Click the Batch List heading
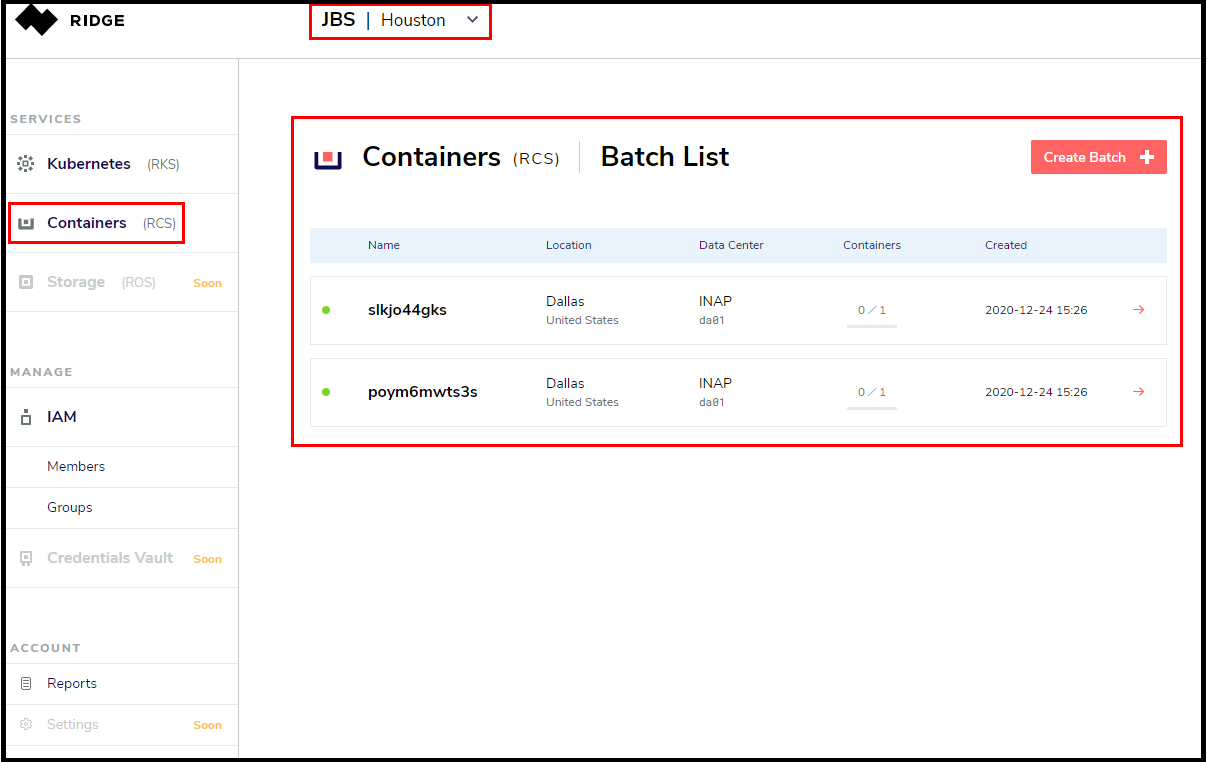 665,157
